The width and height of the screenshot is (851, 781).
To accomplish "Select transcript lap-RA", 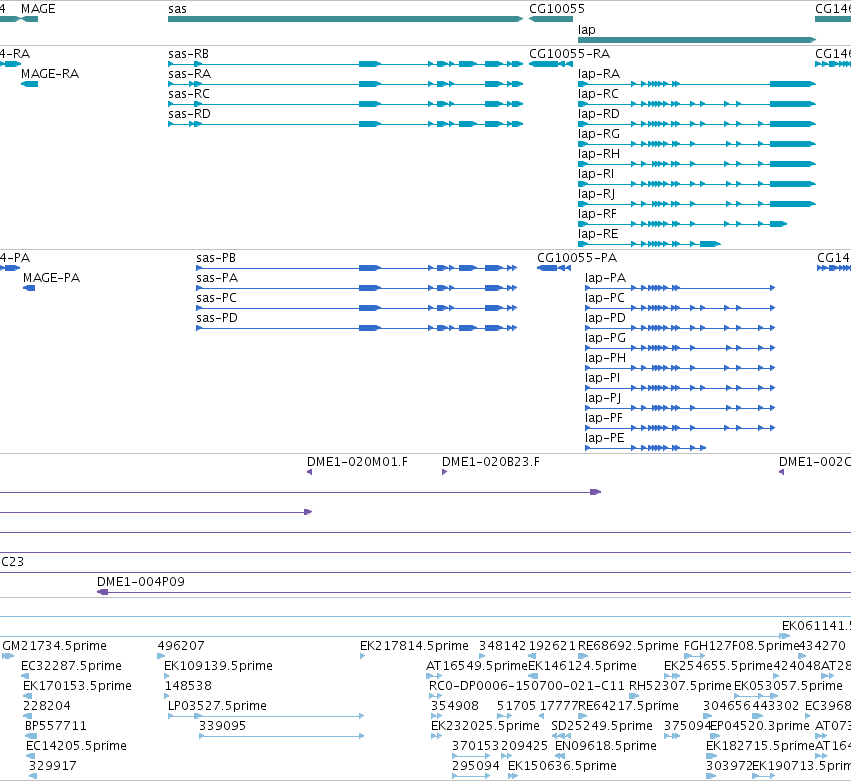I will (x=697, y=84).
